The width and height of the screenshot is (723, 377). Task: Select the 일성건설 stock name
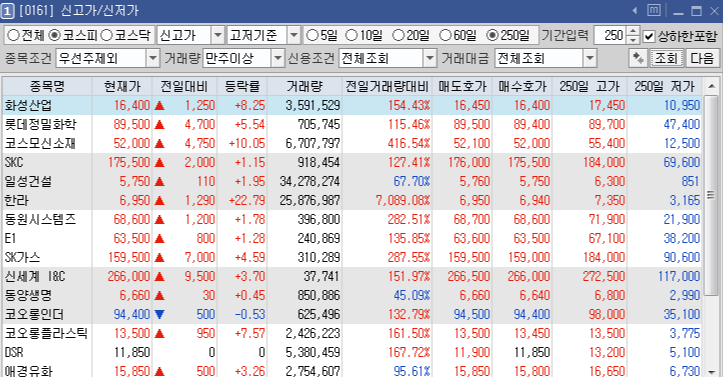(29, 181)
